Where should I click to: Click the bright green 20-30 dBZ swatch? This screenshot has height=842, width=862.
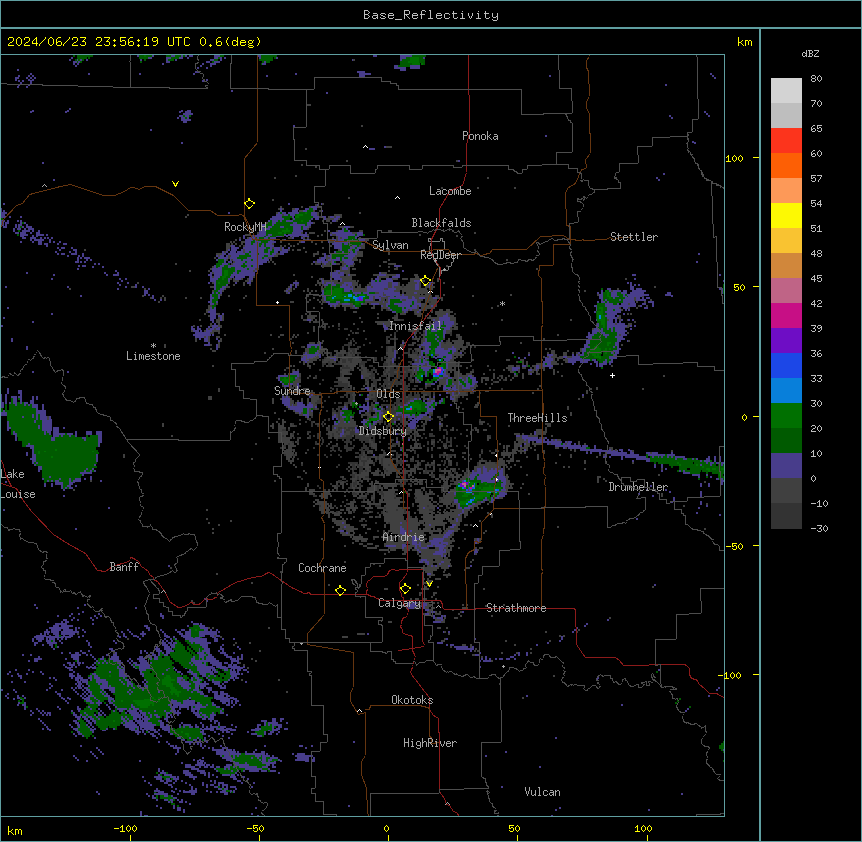[x=786, y=416]
